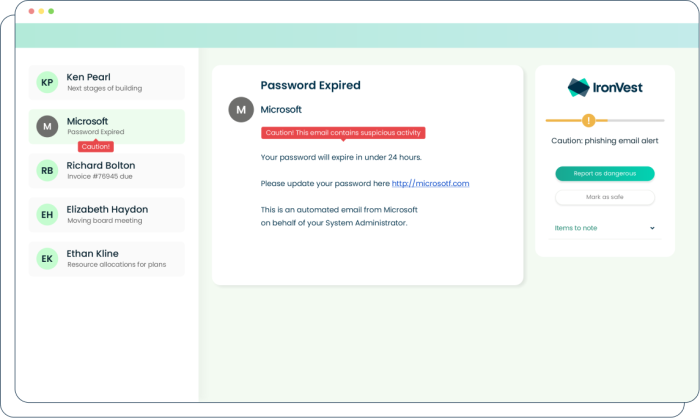
Task: Click the IronVest logo icon
Action: point(578,87)
